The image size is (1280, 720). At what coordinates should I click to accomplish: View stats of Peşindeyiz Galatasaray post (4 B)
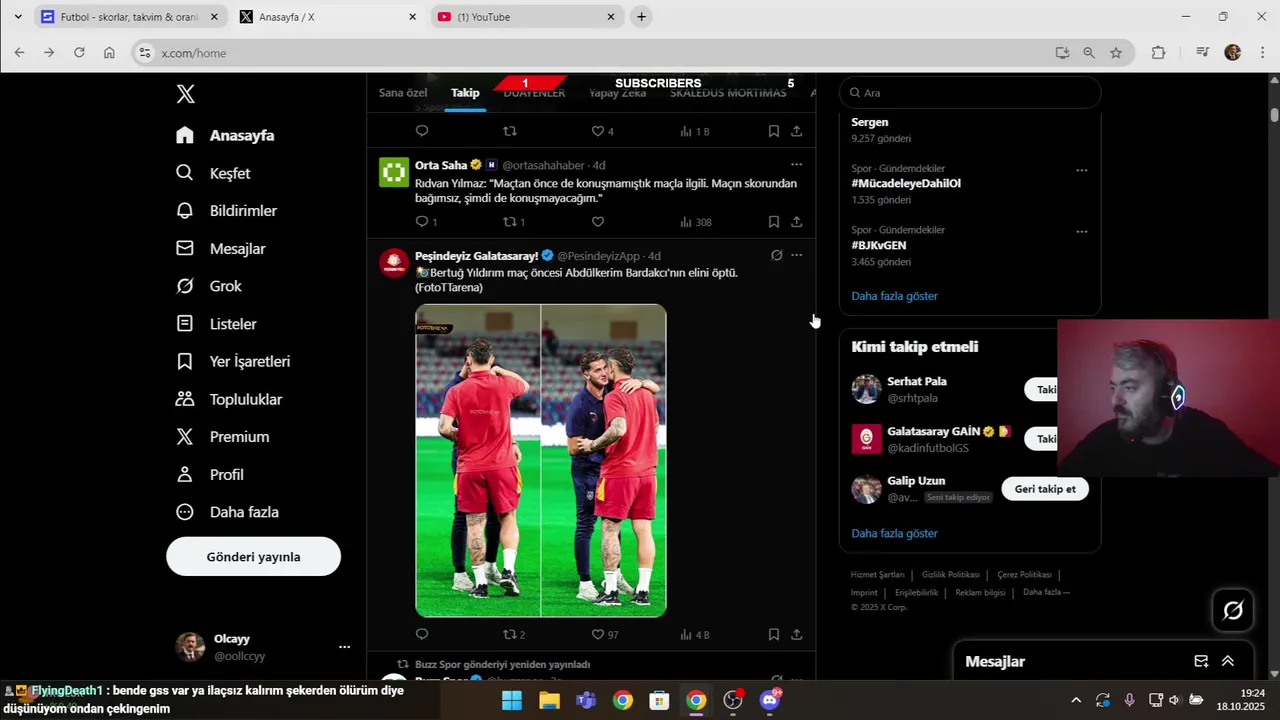[x=695, y=634]
